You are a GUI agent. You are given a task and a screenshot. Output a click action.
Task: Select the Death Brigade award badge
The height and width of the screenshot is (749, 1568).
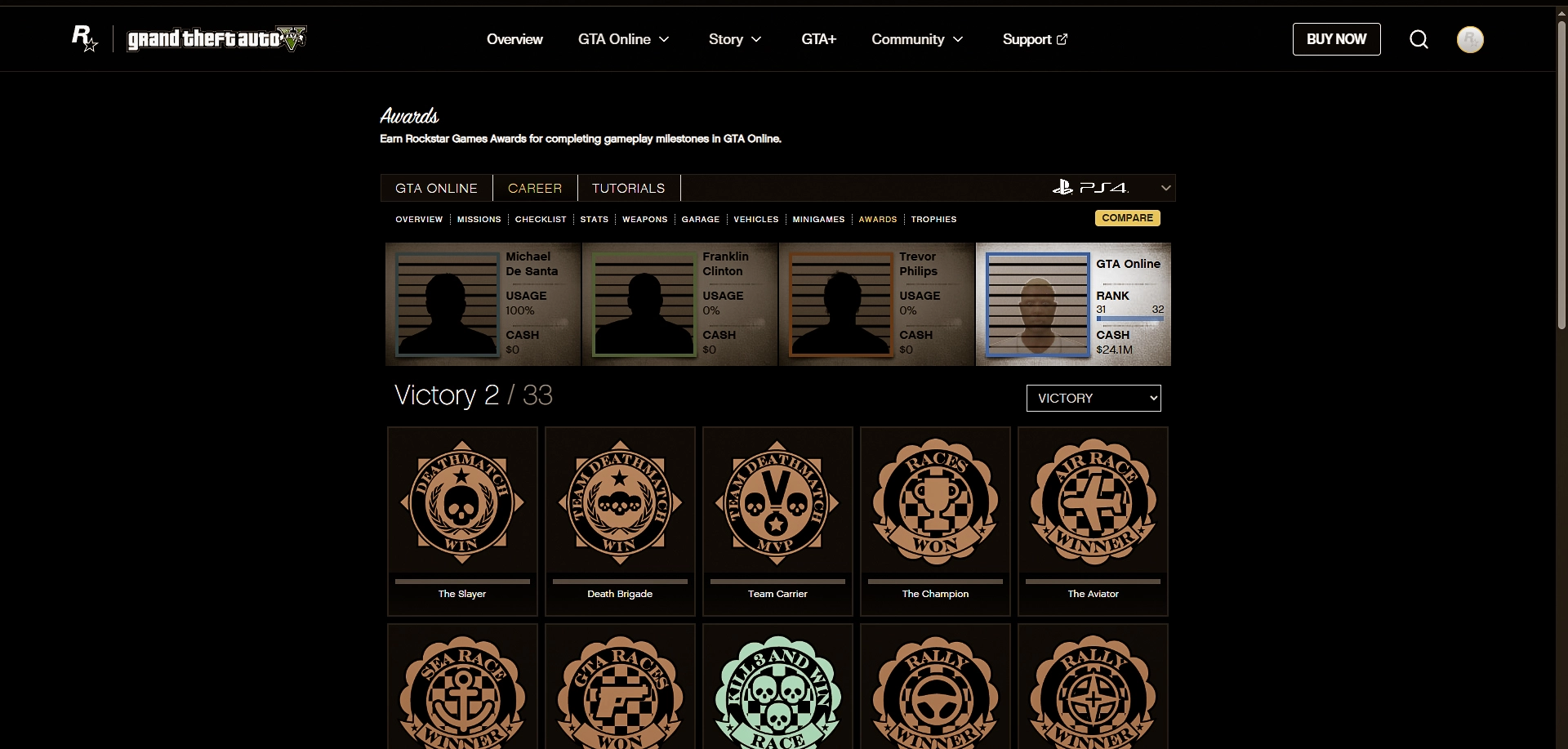pos(620,504)
